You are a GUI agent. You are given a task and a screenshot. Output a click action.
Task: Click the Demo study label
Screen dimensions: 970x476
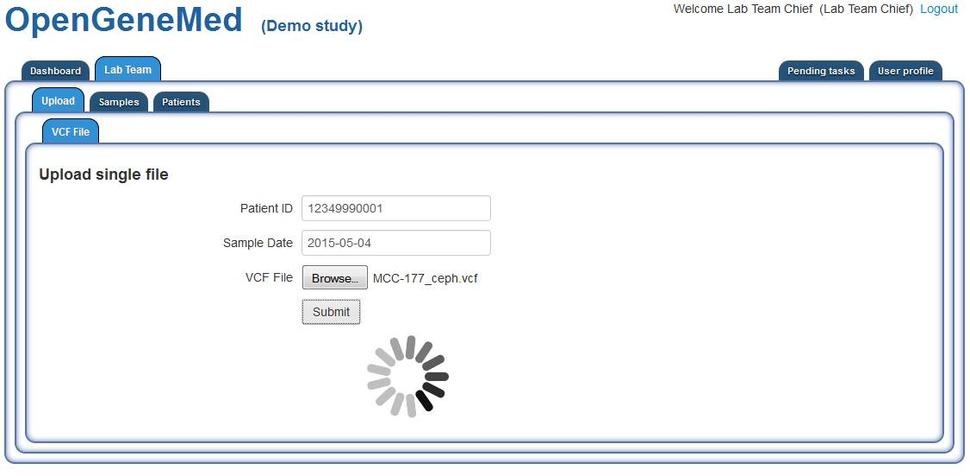point(312,26)
